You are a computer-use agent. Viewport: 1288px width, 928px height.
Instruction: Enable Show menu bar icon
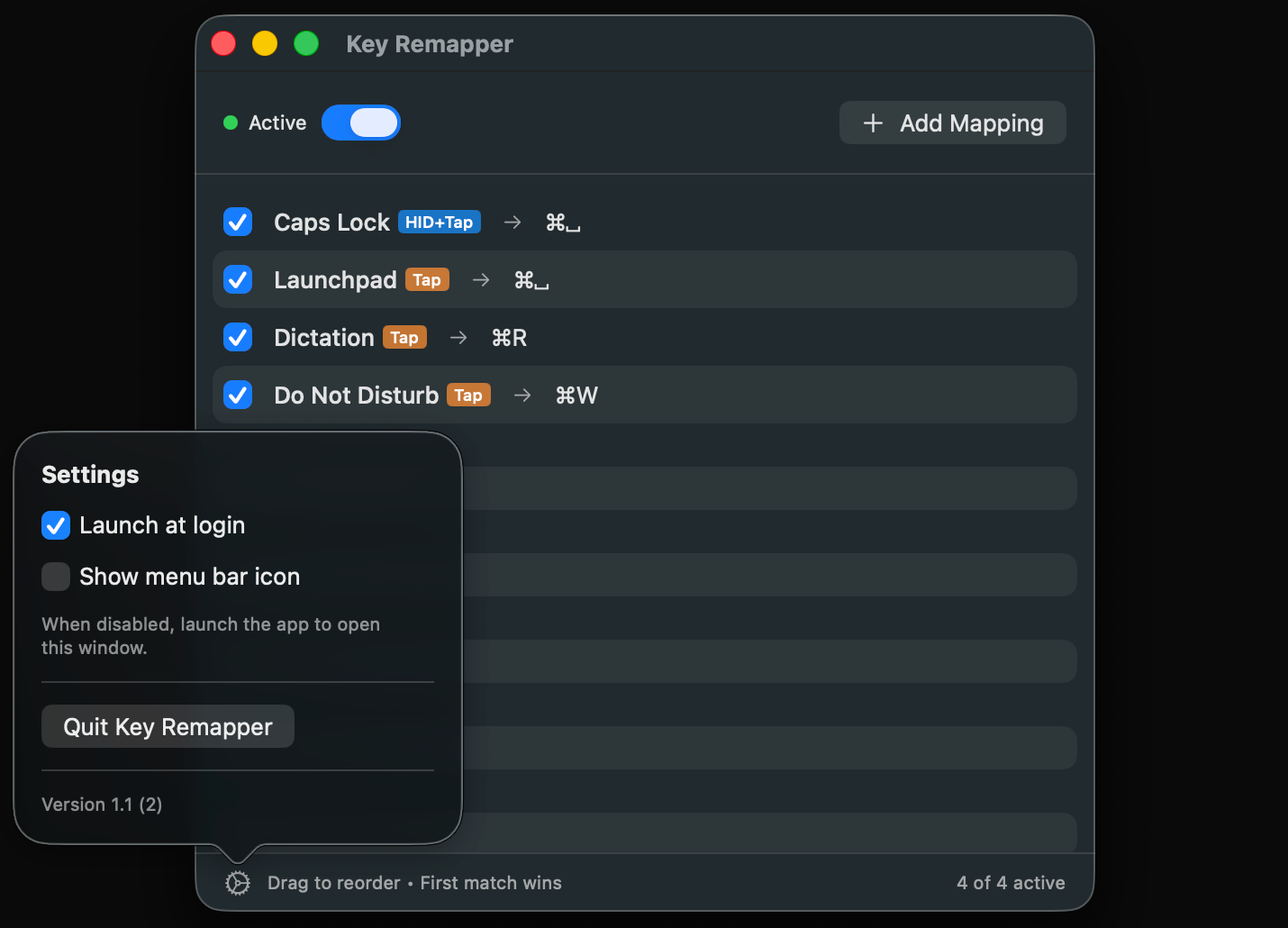[x=55, y=577]
